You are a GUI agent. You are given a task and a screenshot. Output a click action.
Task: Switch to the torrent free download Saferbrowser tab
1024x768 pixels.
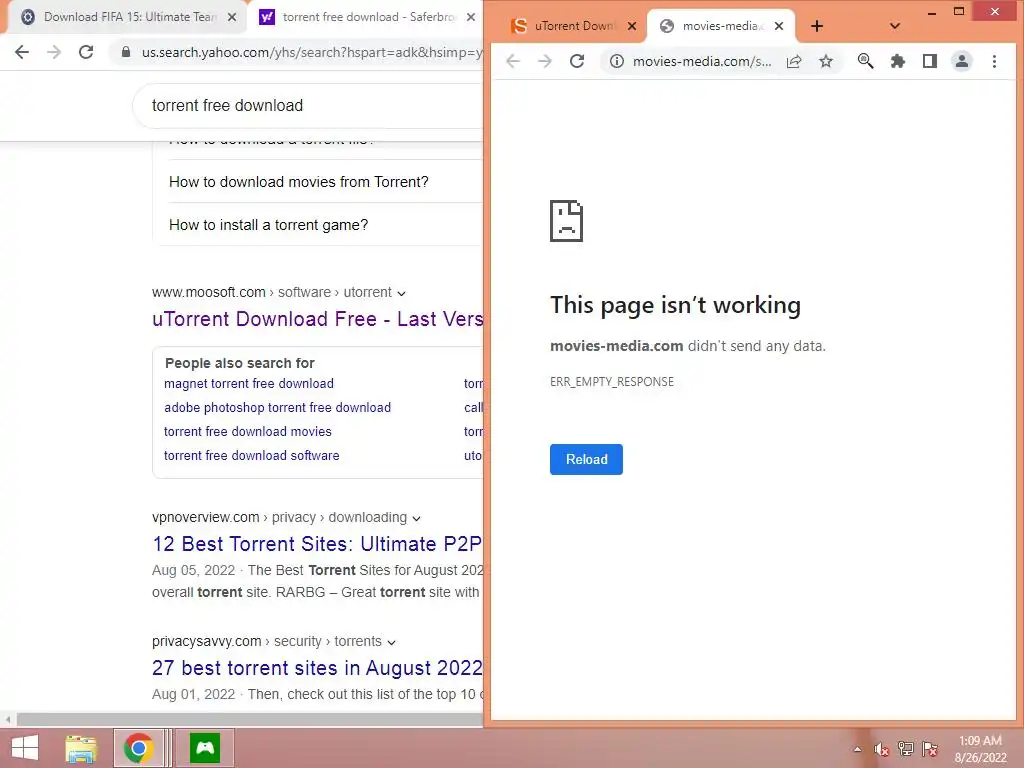click(366, 17)
